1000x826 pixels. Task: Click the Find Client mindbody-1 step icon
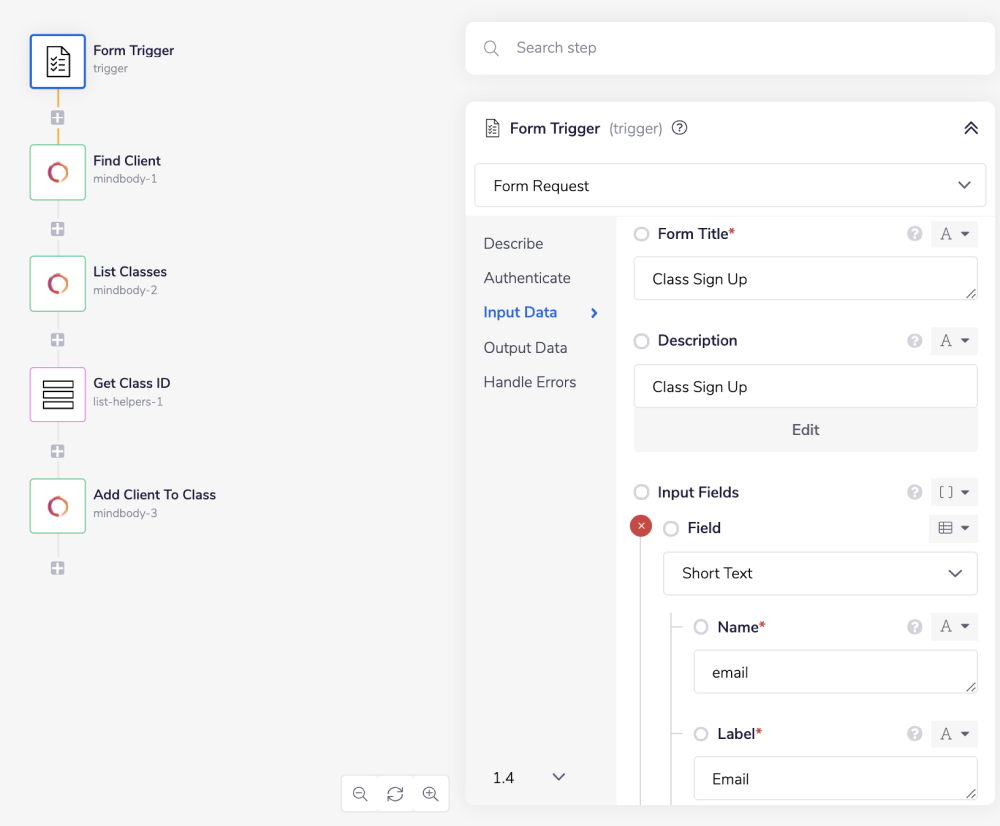[58, 172]
